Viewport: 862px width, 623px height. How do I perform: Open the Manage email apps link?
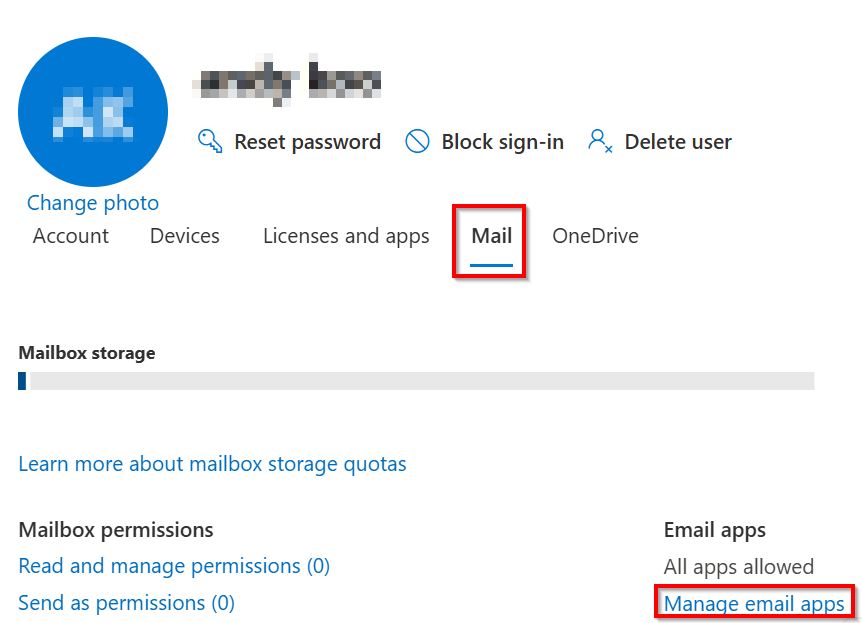point(754,603)
